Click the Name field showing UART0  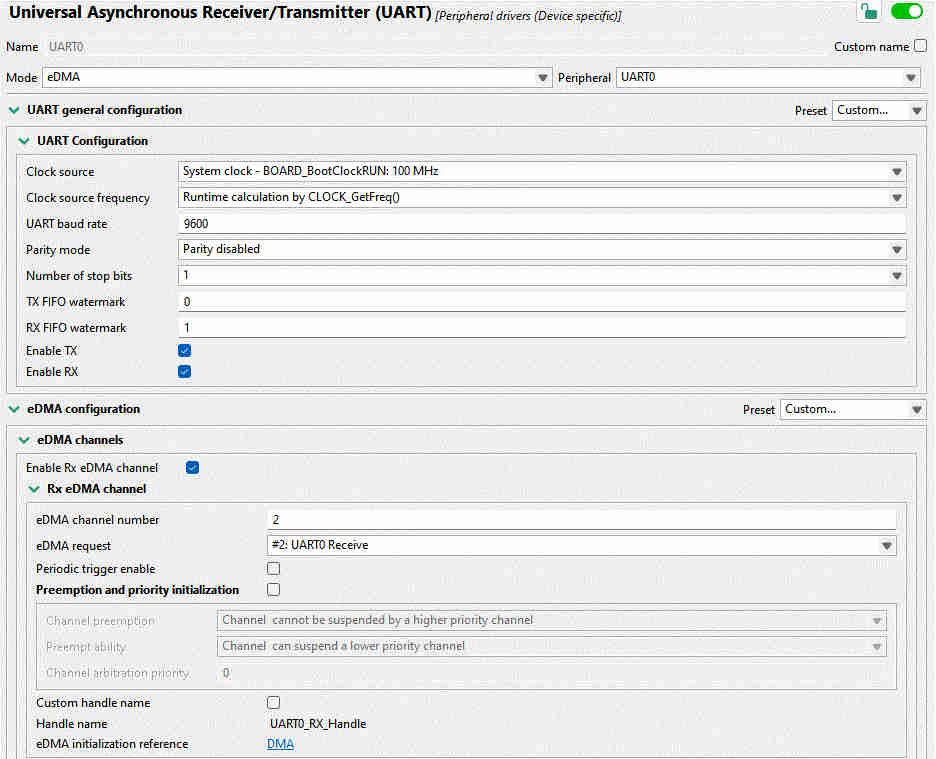66,47
